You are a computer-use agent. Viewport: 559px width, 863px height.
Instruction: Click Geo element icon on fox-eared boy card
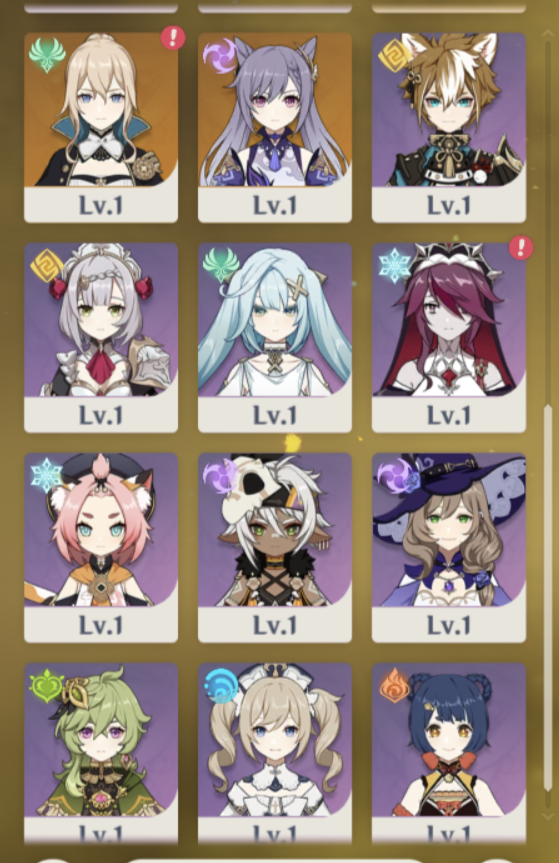pyautogui.click(x=394, y=56)
